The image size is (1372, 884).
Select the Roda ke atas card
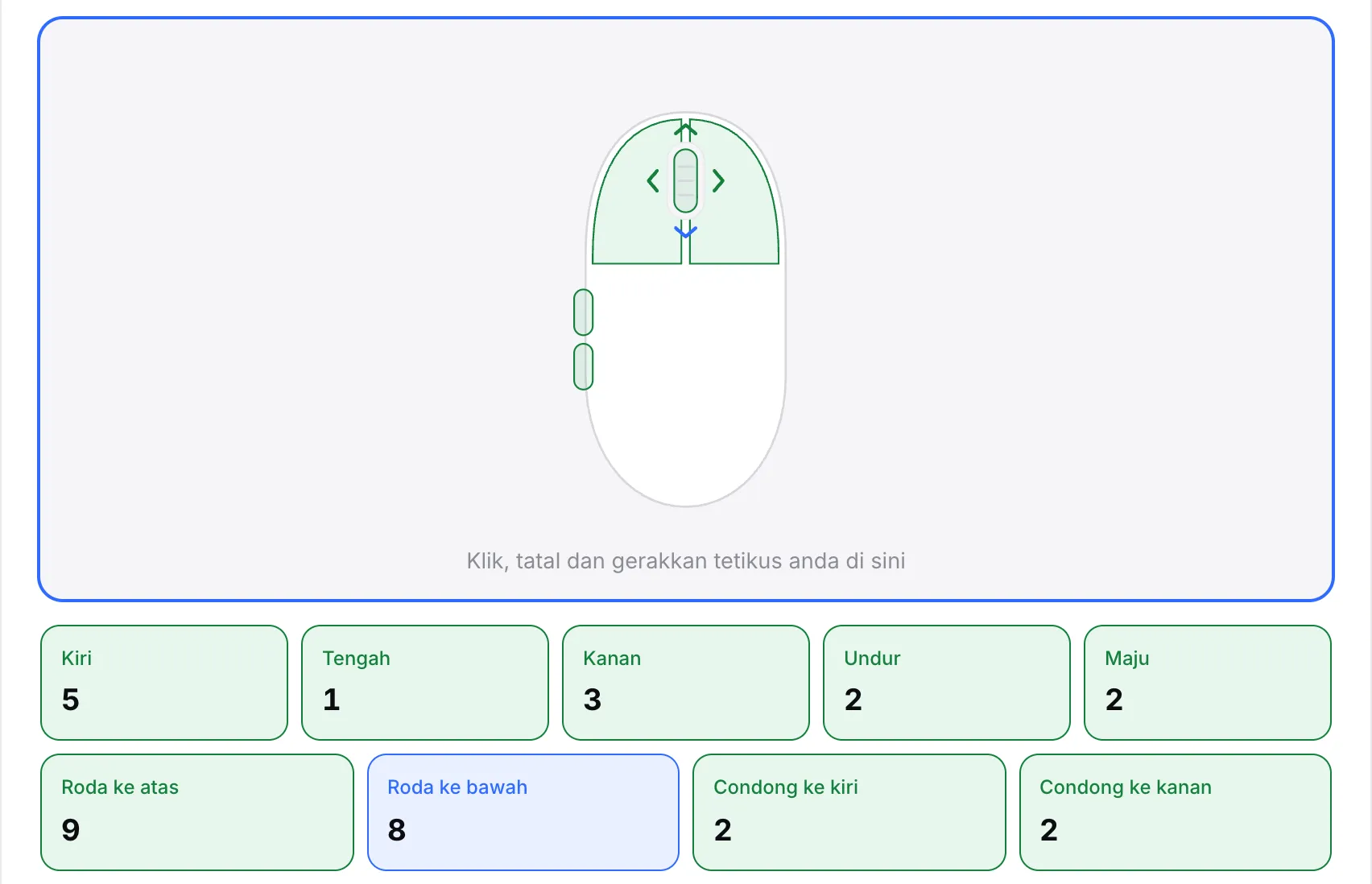point(197,812)
